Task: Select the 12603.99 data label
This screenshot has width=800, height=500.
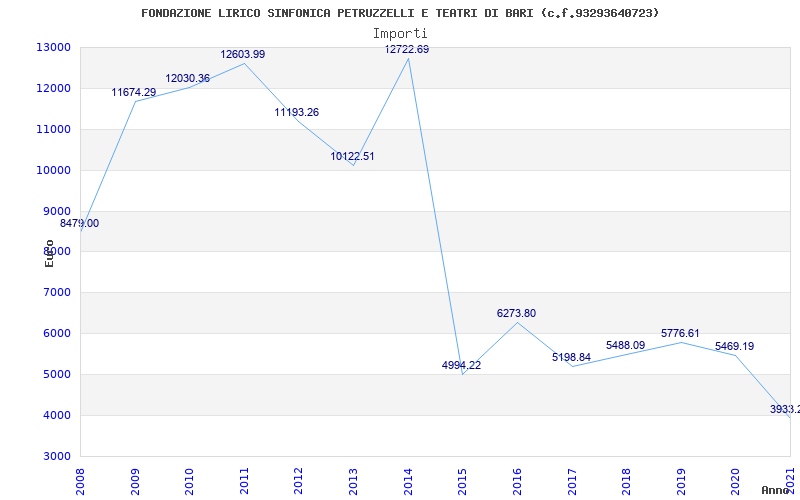Action: [x=243, y=54]
